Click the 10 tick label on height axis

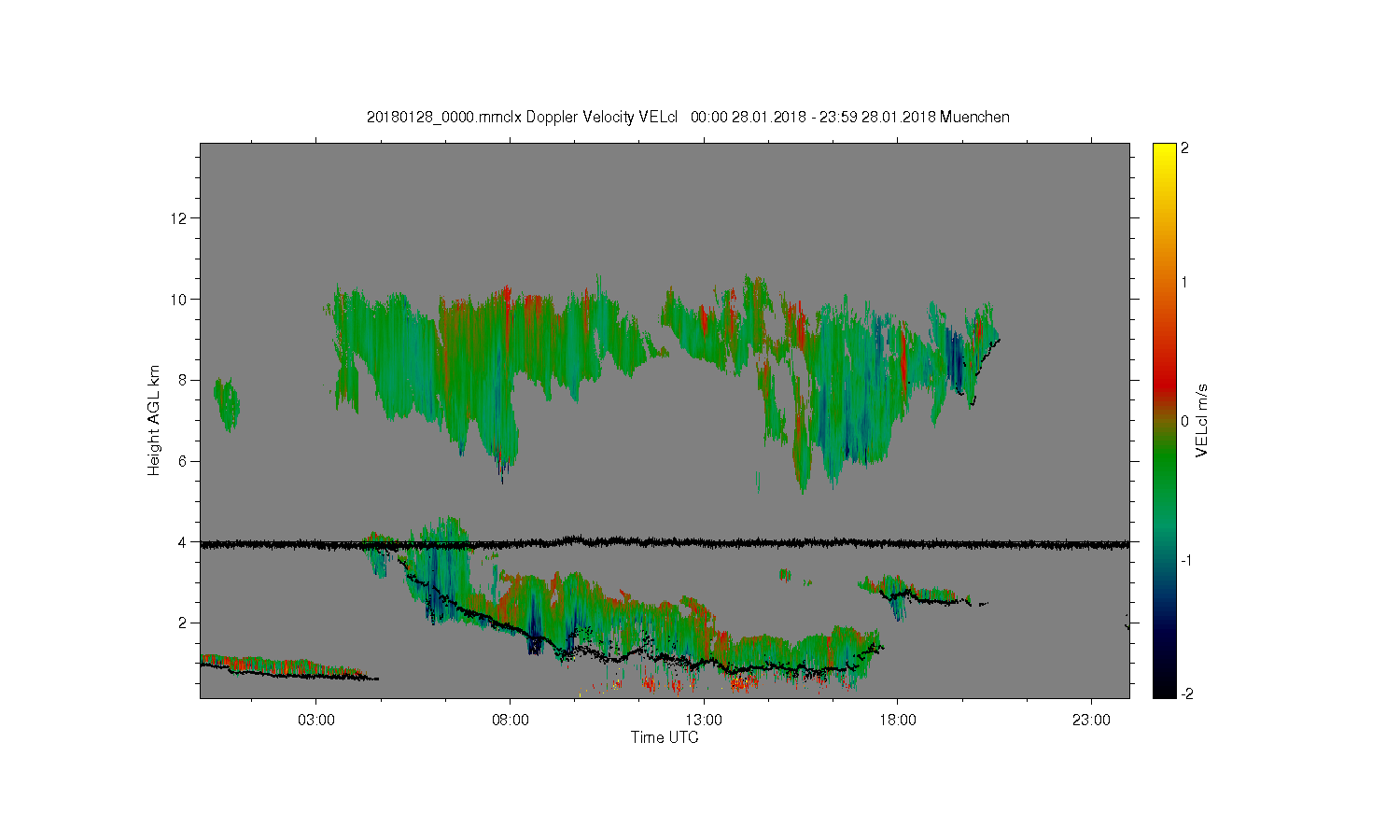(x=180, y=300)
